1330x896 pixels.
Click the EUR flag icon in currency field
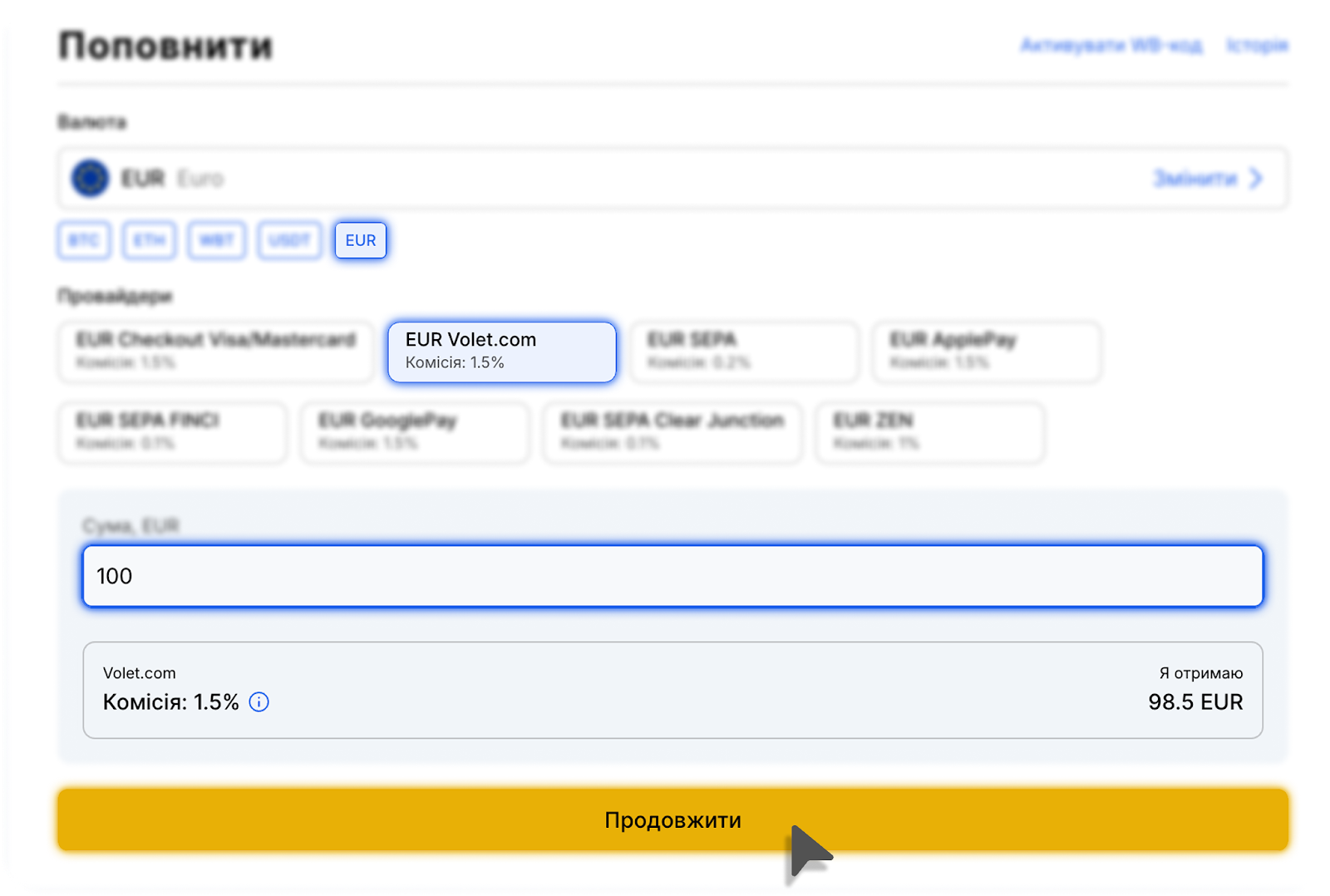coord(90,178)
